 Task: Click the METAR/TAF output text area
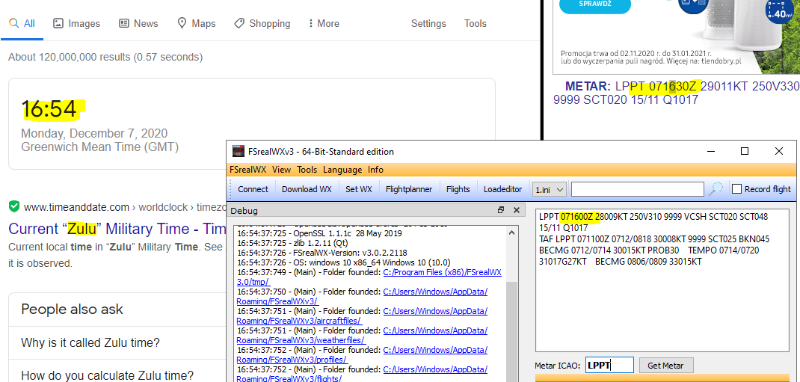click(x=662, y=280)
